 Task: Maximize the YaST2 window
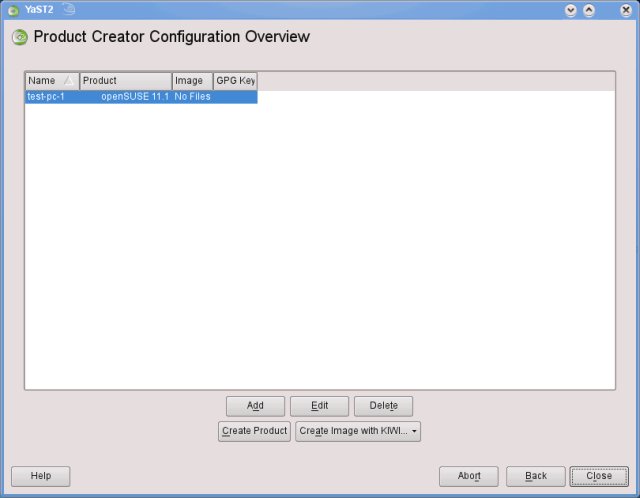point(589,10)
